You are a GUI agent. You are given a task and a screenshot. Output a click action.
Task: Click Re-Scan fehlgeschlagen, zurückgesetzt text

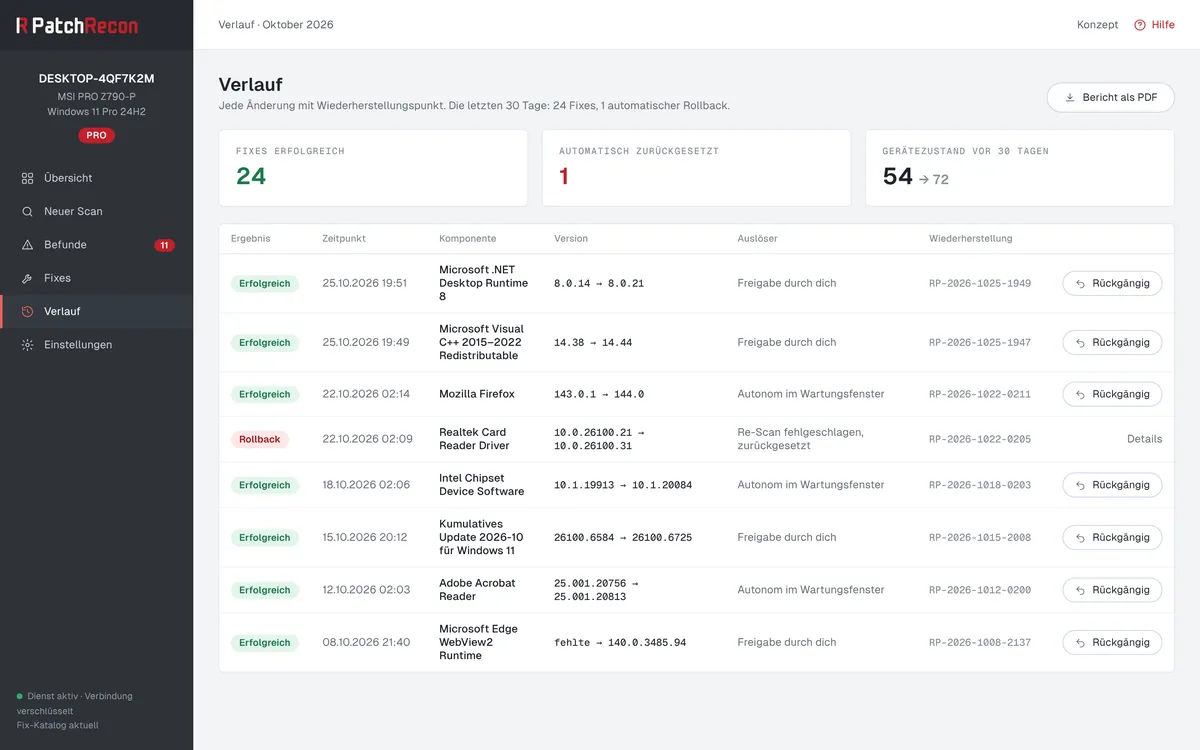[x=800, y=439]
